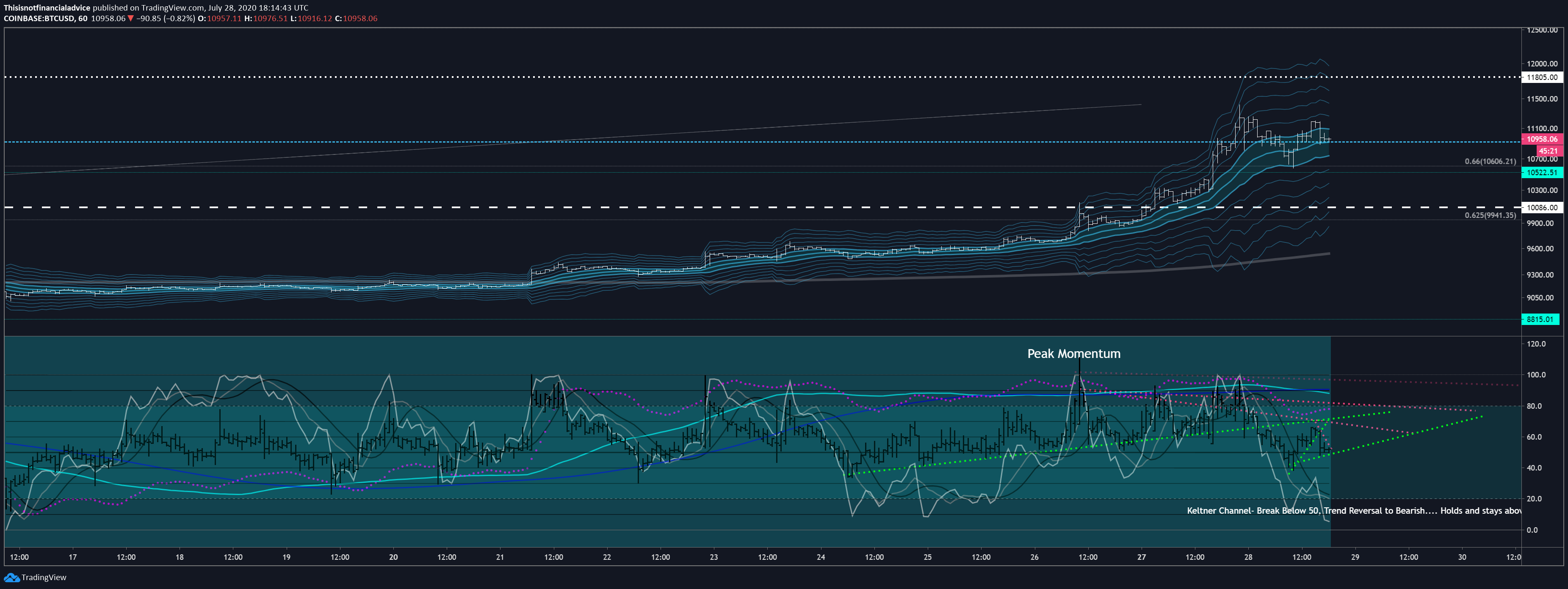
Task: Click the TradingView logo at bottom left
Action: tap(35, 578)
